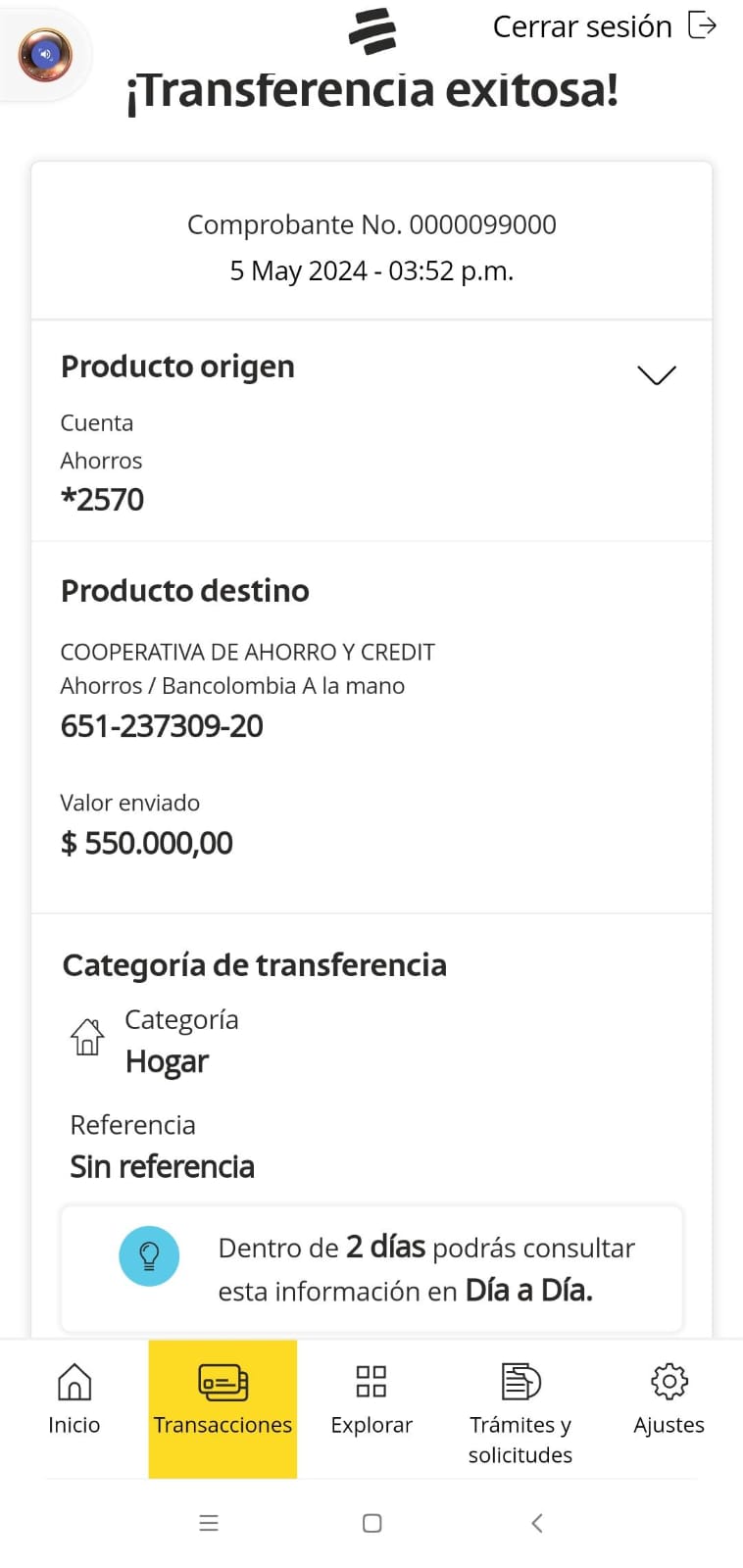The height and width of the screenshot is (1568, 743).
Task: Tap the floating speaker bubble icon
Action: (x=45, y=55)
